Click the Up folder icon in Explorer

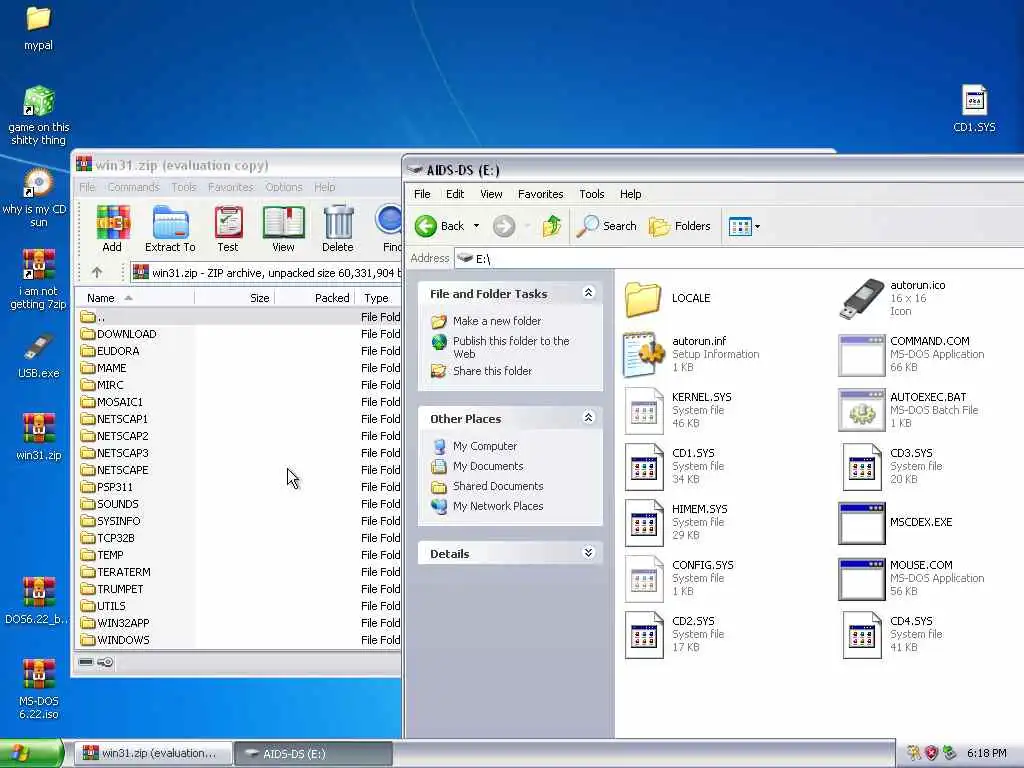(552, 226)
